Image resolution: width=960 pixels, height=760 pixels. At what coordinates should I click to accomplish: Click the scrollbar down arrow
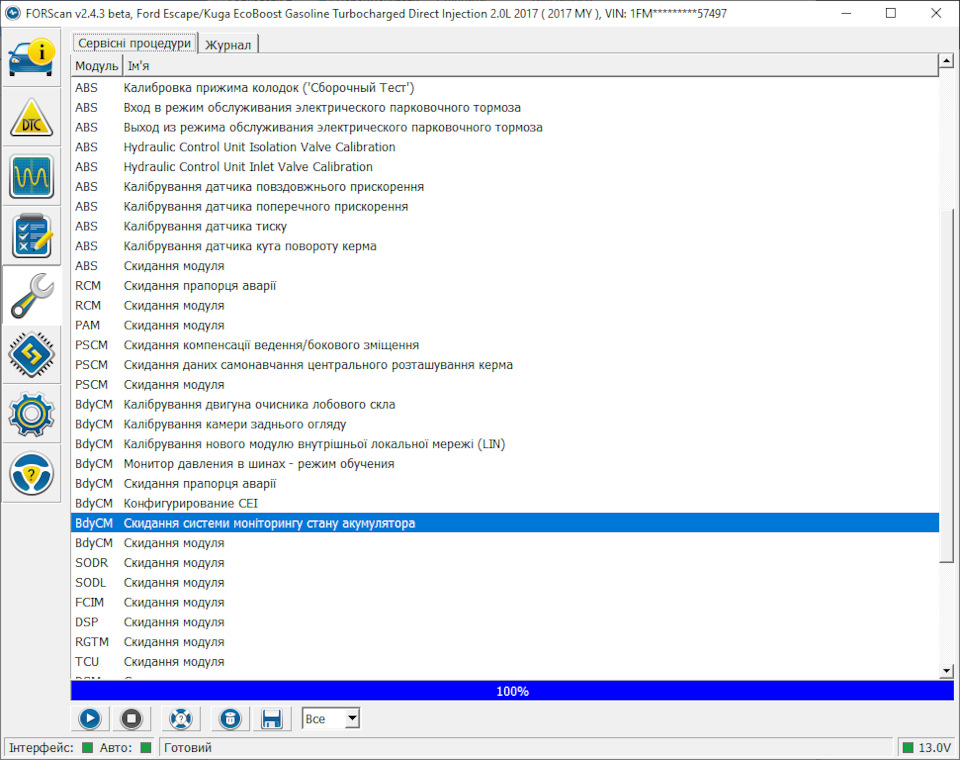[x=947, y=671]
